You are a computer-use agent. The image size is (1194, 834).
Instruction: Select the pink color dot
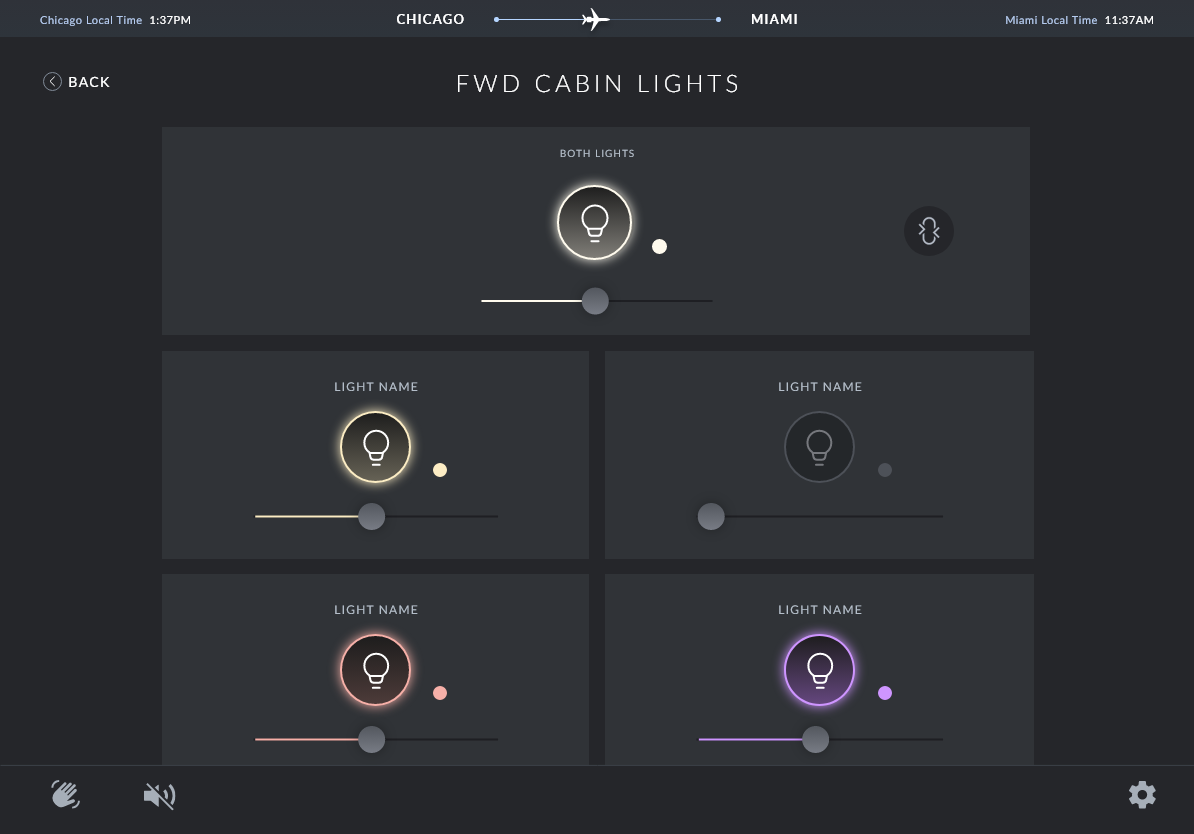[x=440, y=693]
